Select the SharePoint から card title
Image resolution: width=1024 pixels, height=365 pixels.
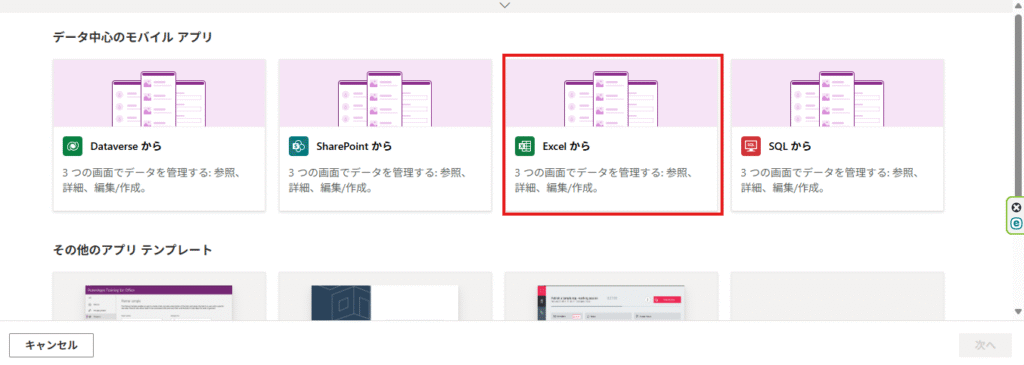[x=355, y=146]
